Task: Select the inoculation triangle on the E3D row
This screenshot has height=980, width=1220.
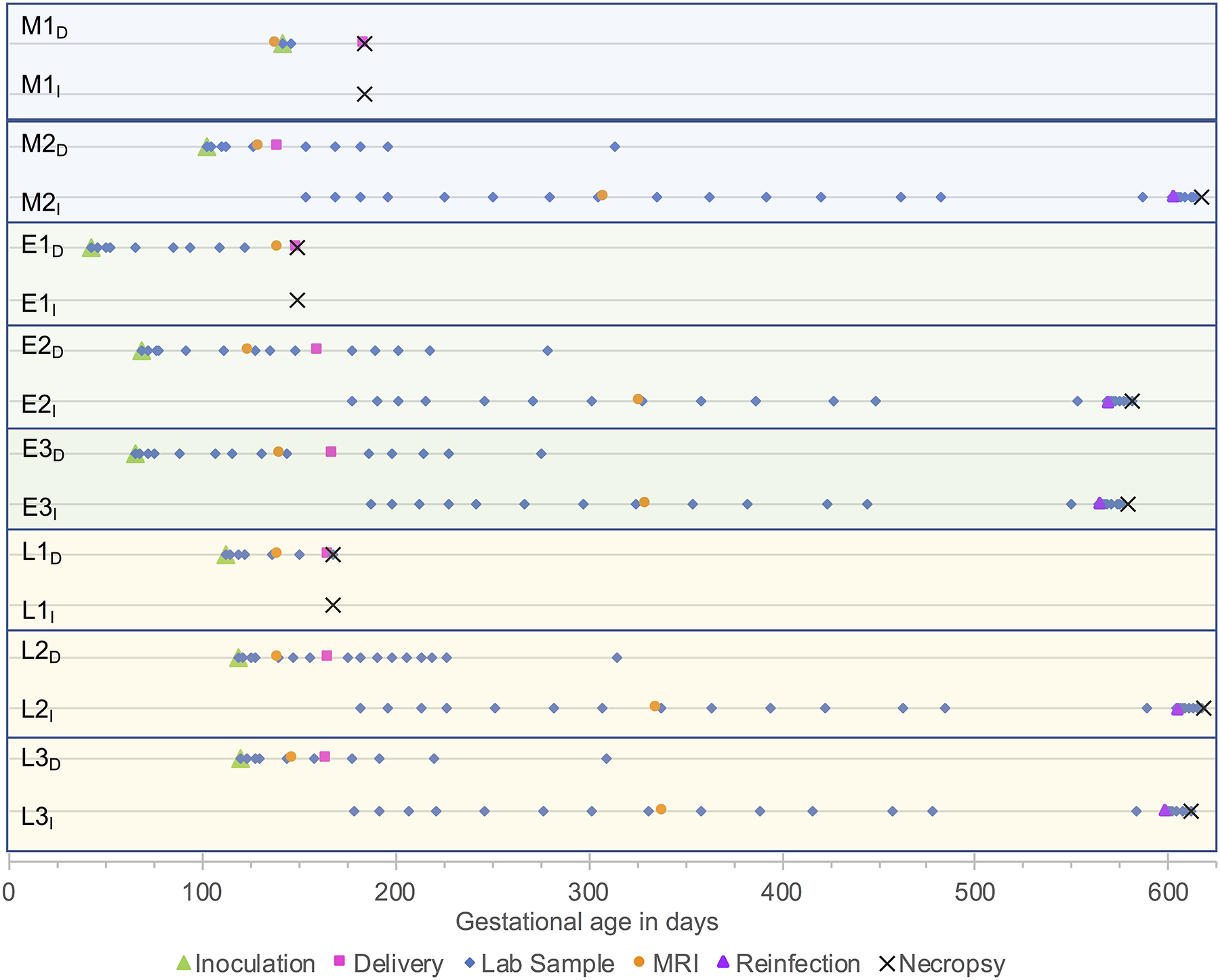Action: [135, 453]
